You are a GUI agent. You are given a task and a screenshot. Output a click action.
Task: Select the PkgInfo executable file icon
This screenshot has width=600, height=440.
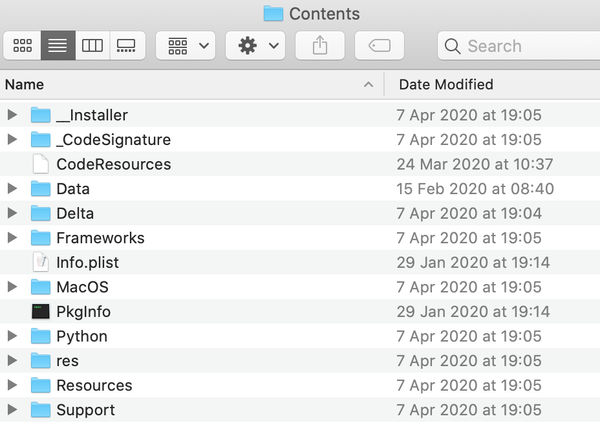click(40, 312)
